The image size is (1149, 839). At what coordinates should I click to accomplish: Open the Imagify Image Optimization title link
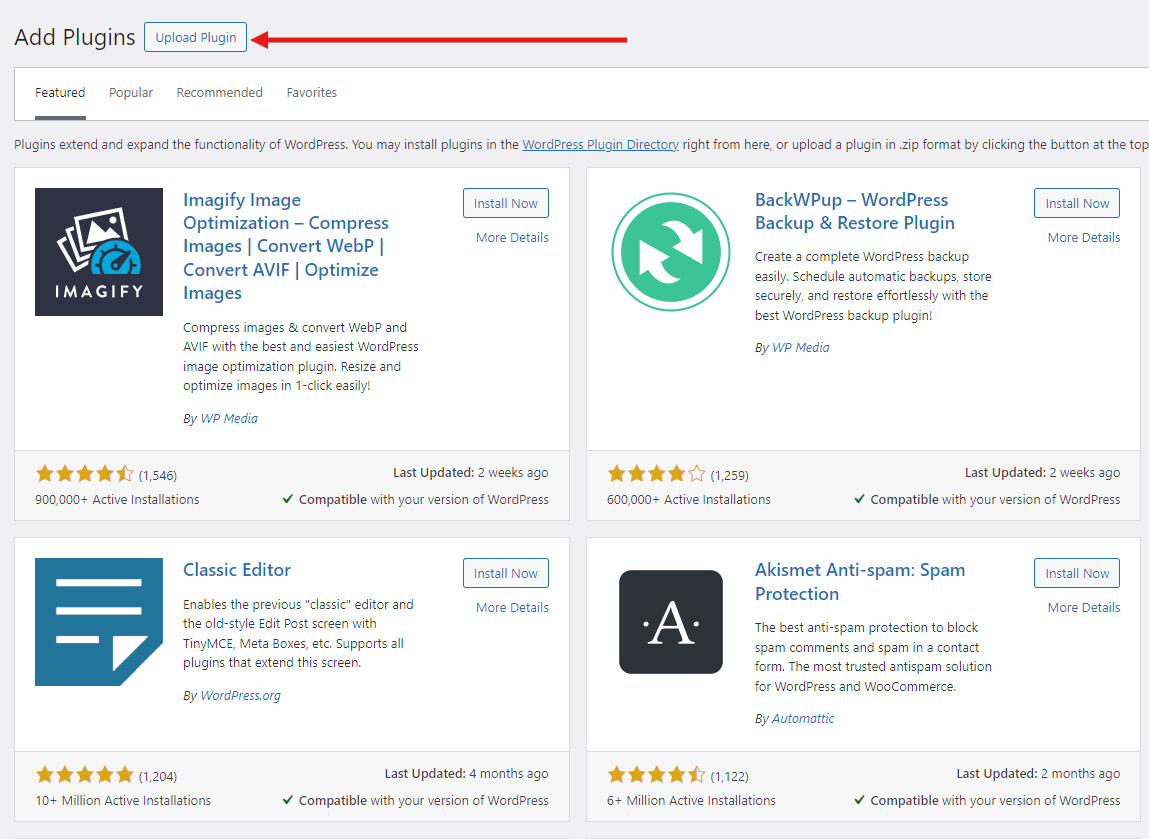pyautogui.click(x=286, y=246)
